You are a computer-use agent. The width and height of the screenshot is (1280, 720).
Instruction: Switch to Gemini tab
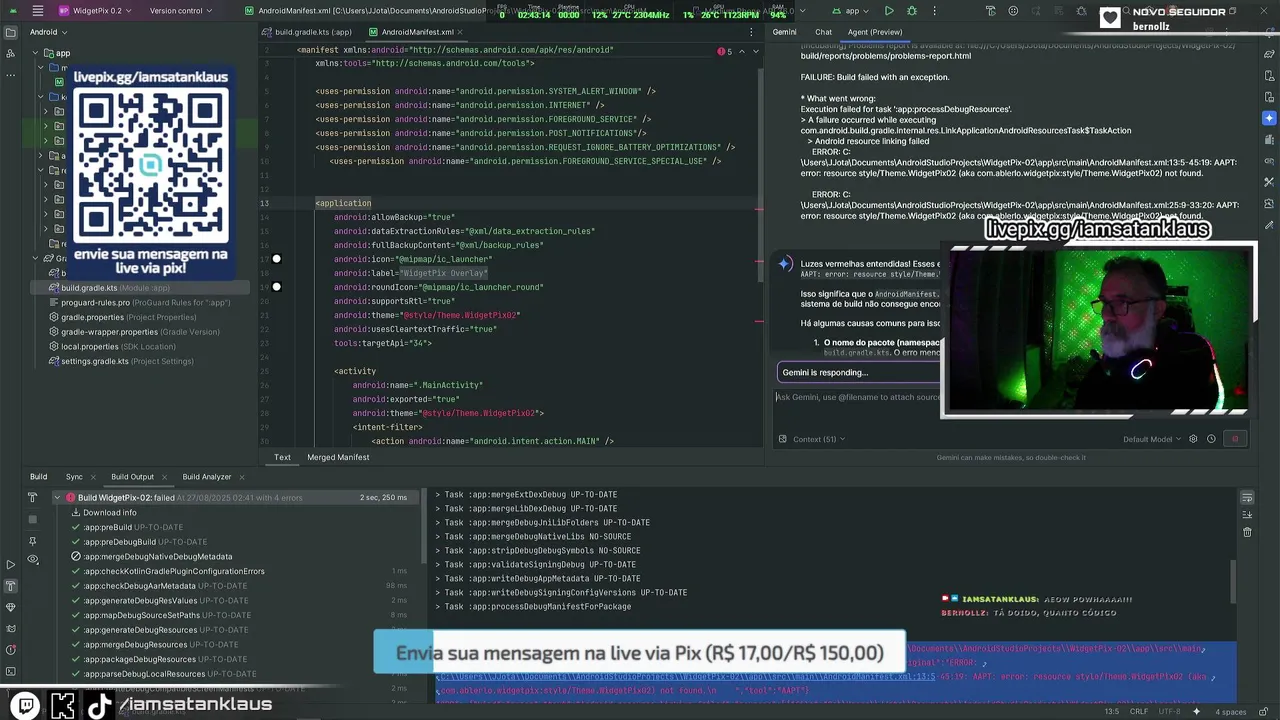pos(784,32)
